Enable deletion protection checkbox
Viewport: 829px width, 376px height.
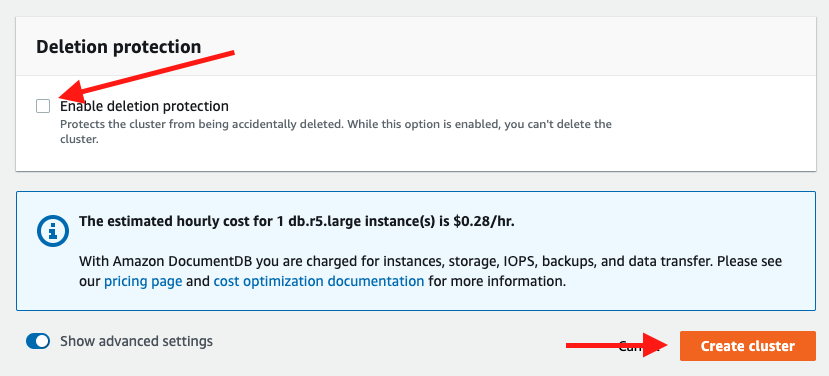[43, 106]
